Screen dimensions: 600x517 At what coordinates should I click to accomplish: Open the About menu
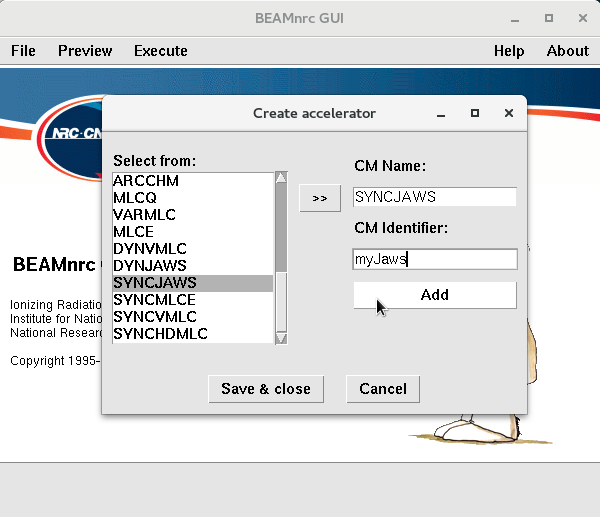pyautogui.click(x=568, y=51)
